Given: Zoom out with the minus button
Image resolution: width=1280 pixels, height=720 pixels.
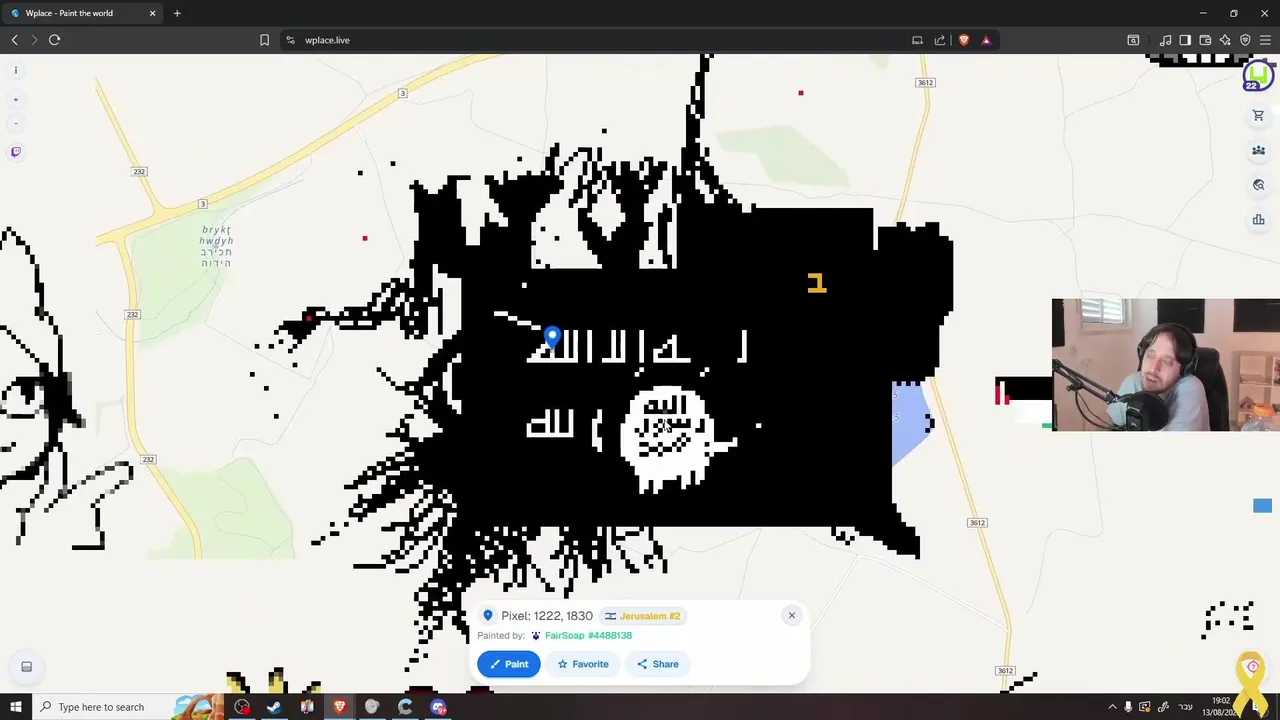Looking at the screenshot, I should point(15,123).
